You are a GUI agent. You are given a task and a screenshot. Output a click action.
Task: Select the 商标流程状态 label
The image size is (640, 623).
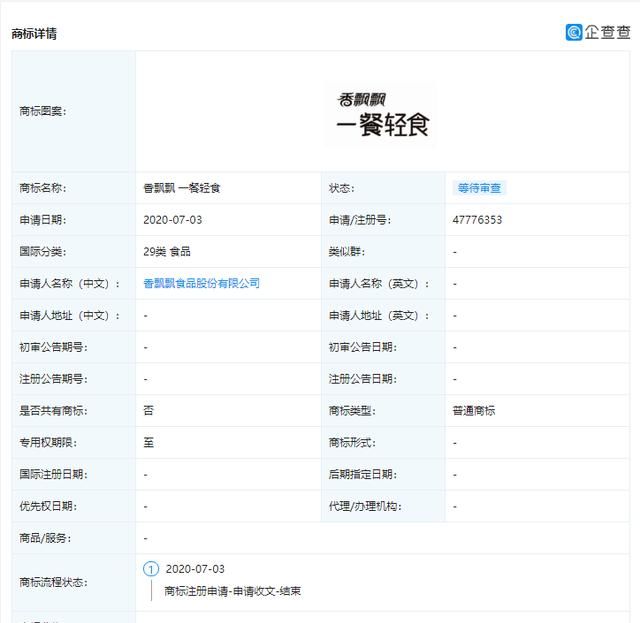(x=53, y=582)
